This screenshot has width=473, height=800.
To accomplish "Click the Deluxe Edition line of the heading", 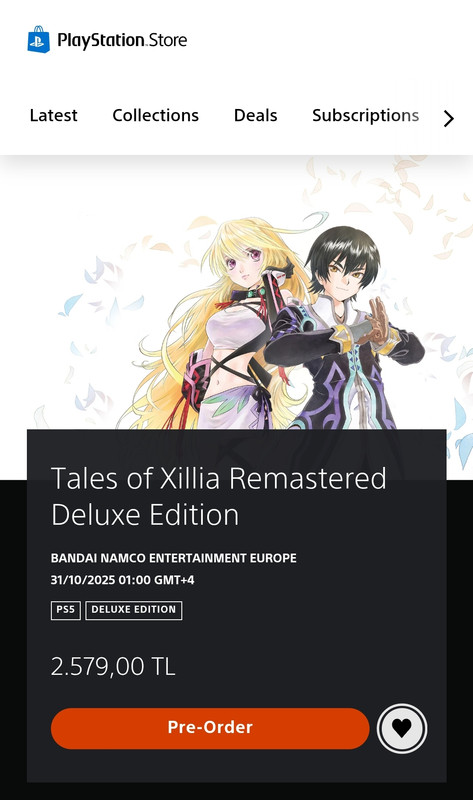I will click(x=145, y=515).
